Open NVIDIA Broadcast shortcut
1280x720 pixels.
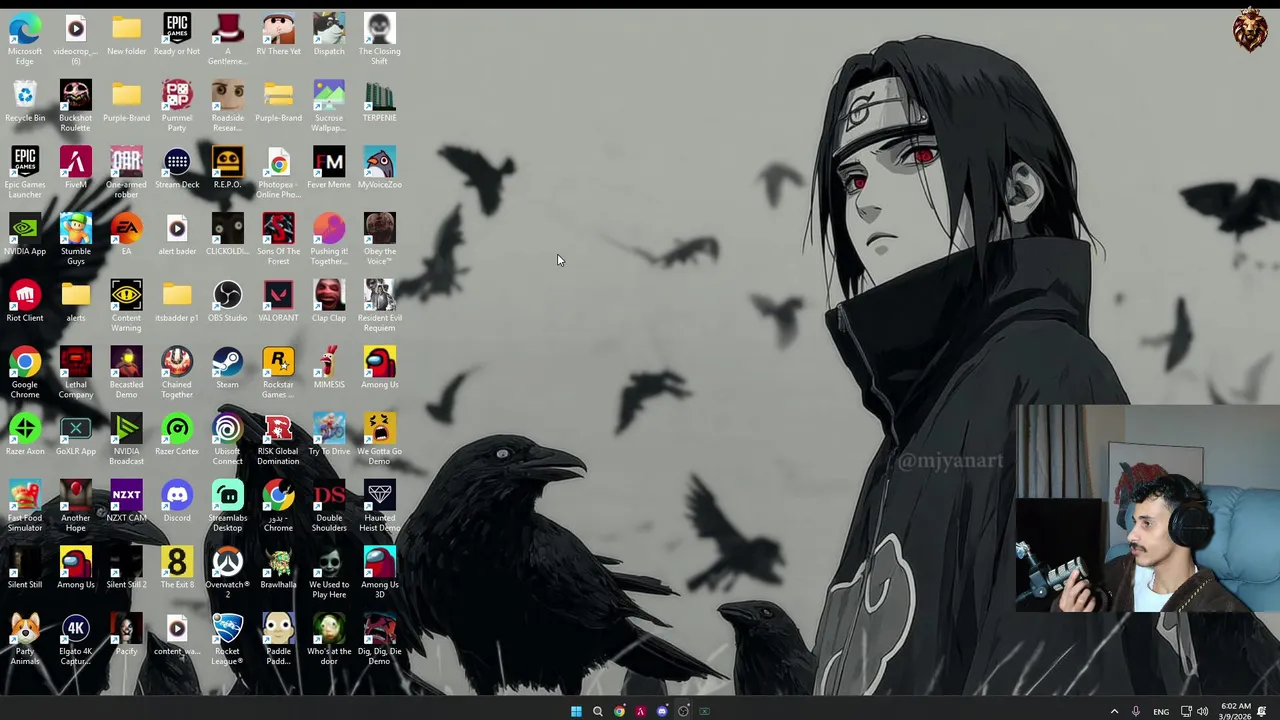coord(127,439)
